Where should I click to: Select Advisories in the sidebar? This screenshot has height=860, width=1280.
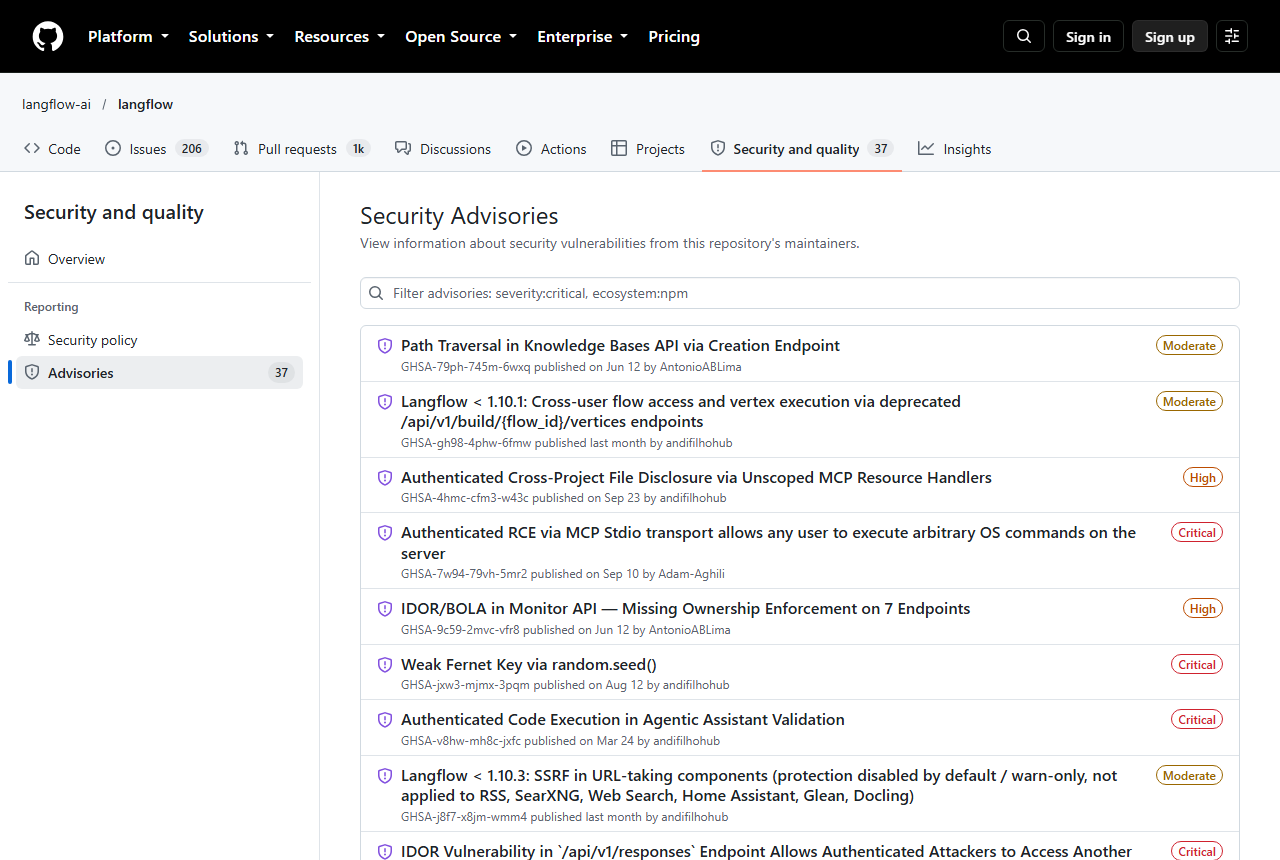click(159, 373)
